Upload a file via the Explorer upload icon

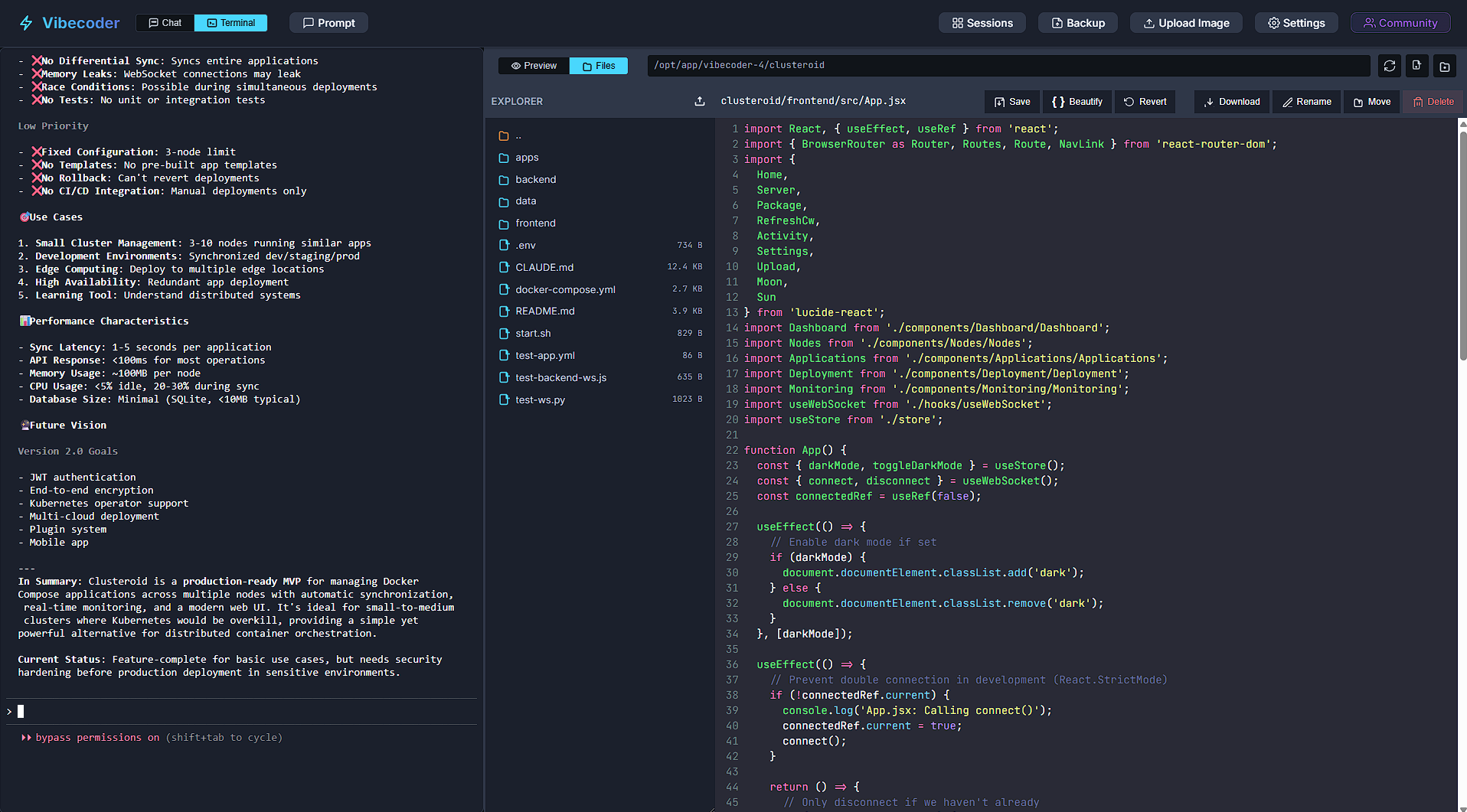[x=699, y=101]
